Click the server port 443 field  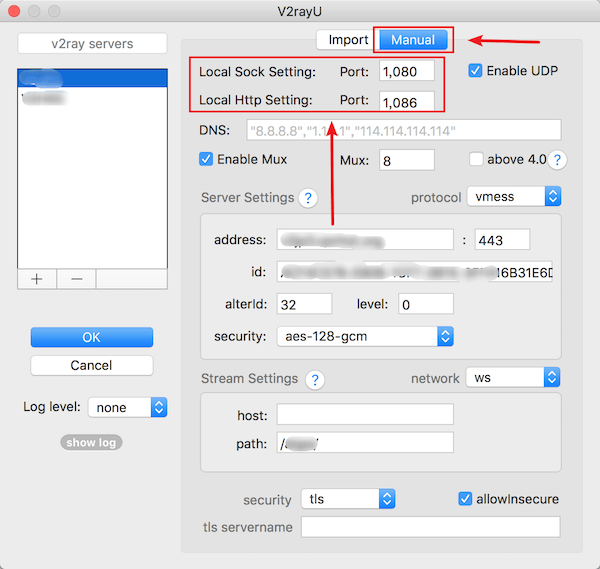click(x=502, y=240)
